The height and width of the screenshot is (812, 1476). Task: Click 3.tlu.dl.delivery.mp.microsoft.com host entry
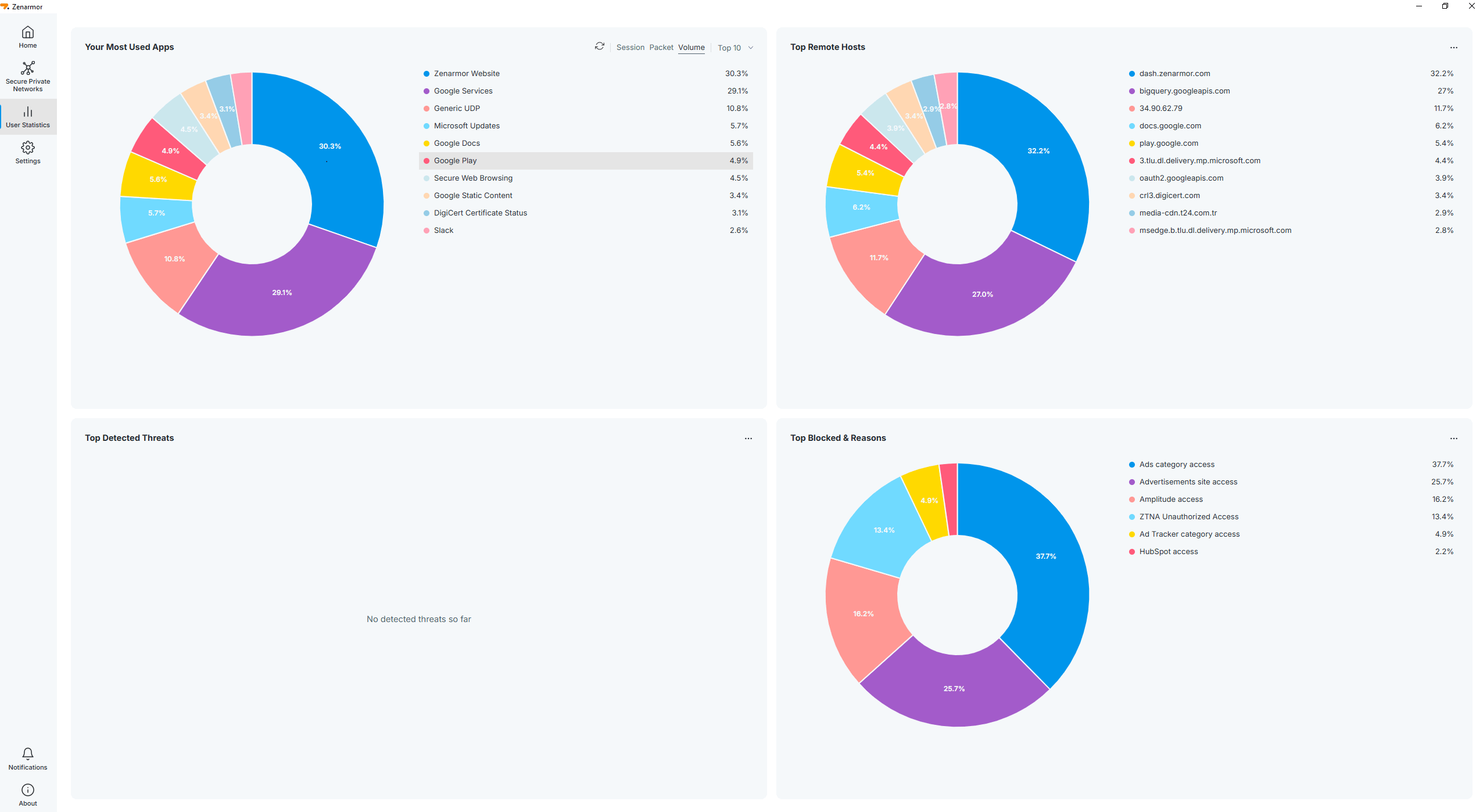pyautogui.click(x=1291, y=161)
